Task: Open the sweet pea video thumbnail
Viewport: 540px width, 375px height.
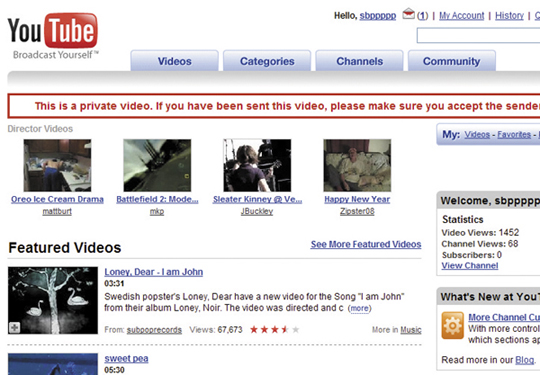Action: (x=53, y=364)
